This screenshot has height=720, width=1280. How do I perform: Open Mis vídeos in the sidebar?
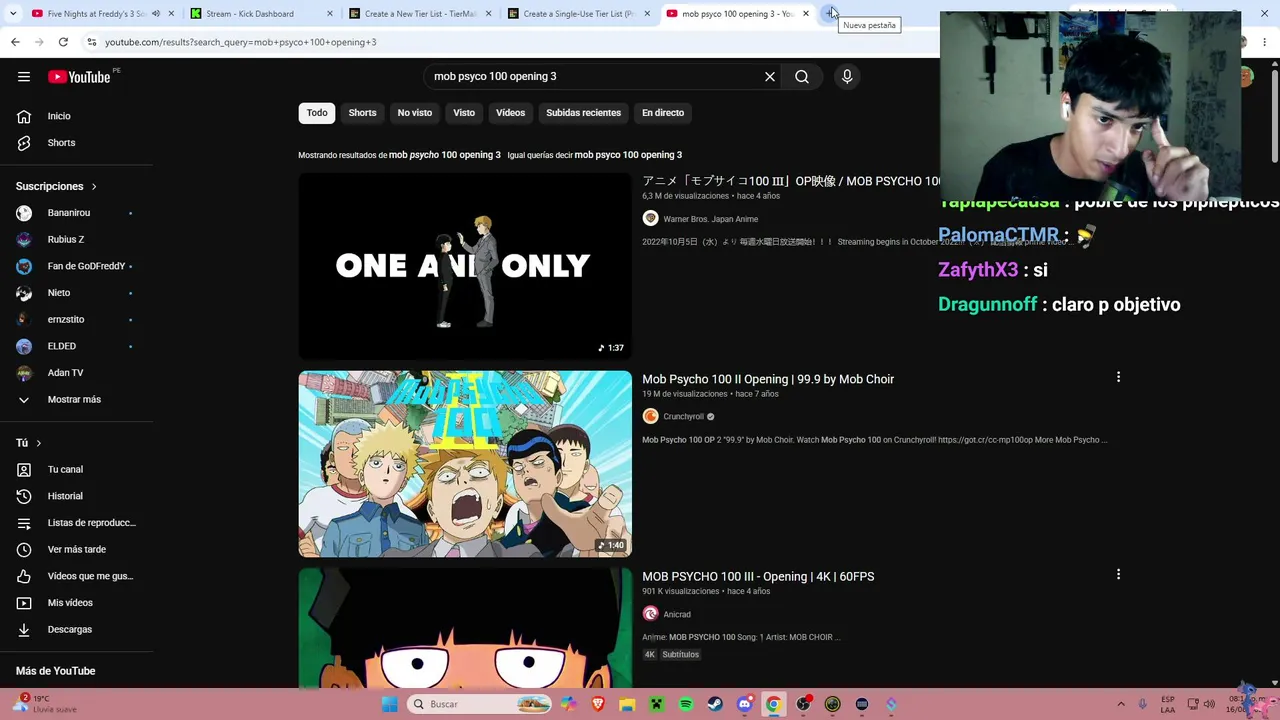tap(76, 603)
